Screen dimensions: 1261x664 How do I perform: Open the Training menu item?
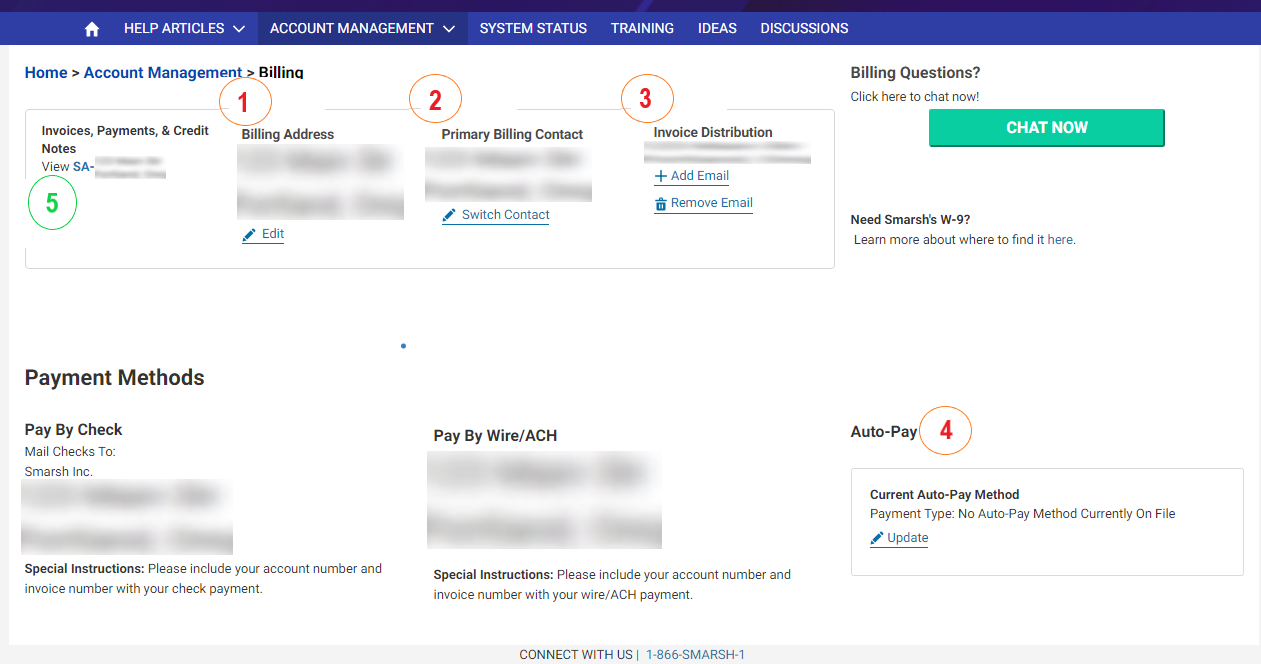[x=642, y=28]
